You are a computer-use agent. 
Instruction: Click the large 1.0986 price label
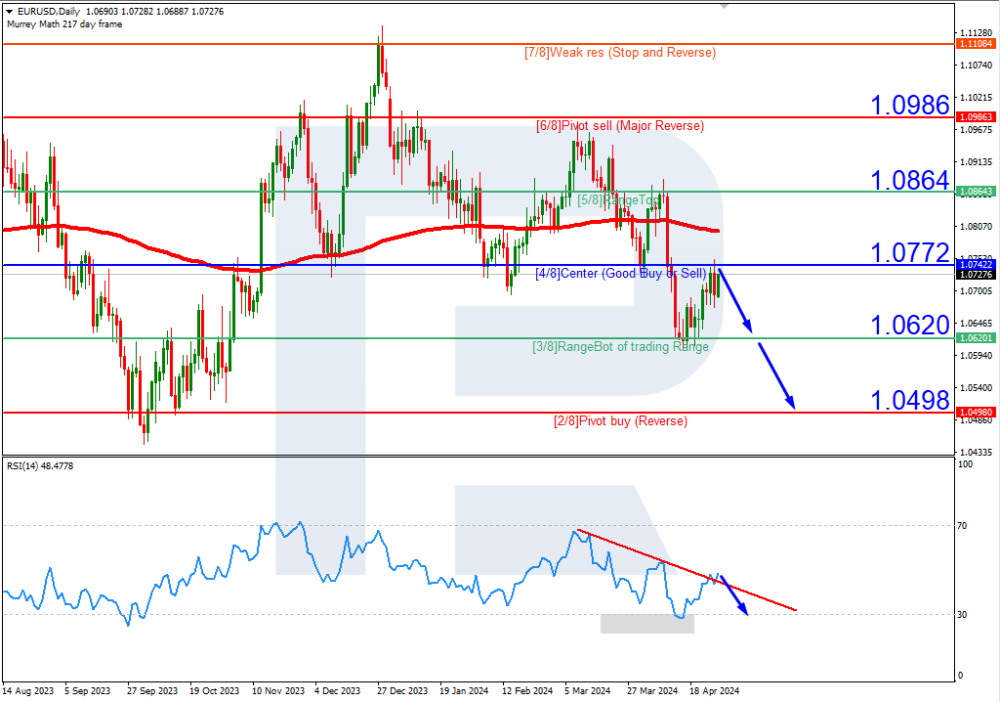point(908,103)
